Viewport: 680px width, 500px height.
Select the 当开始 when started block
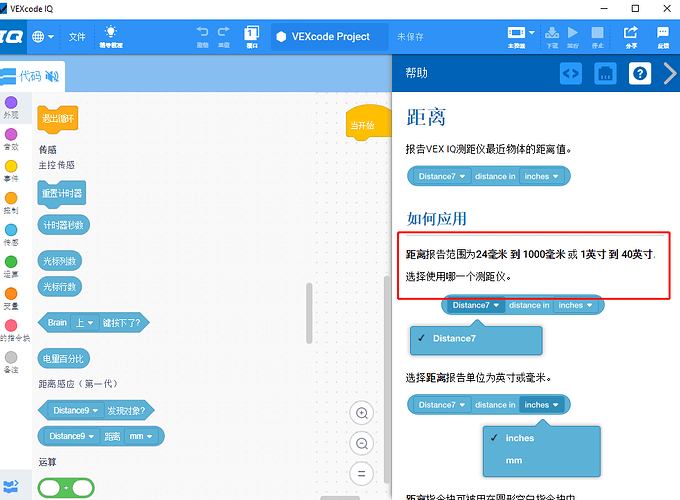coord(368,123)
